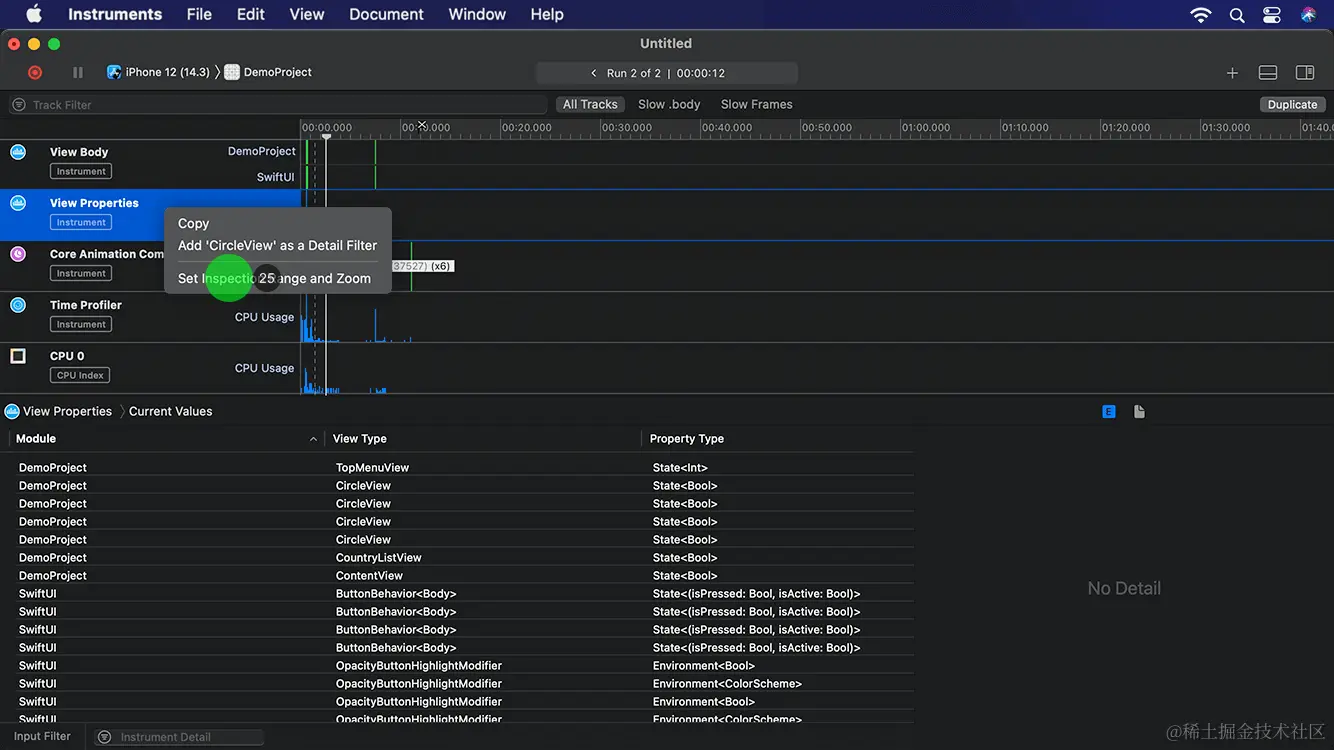1334x750 pixels.
Task: Open the Document menu
Action: coord(387,14)
